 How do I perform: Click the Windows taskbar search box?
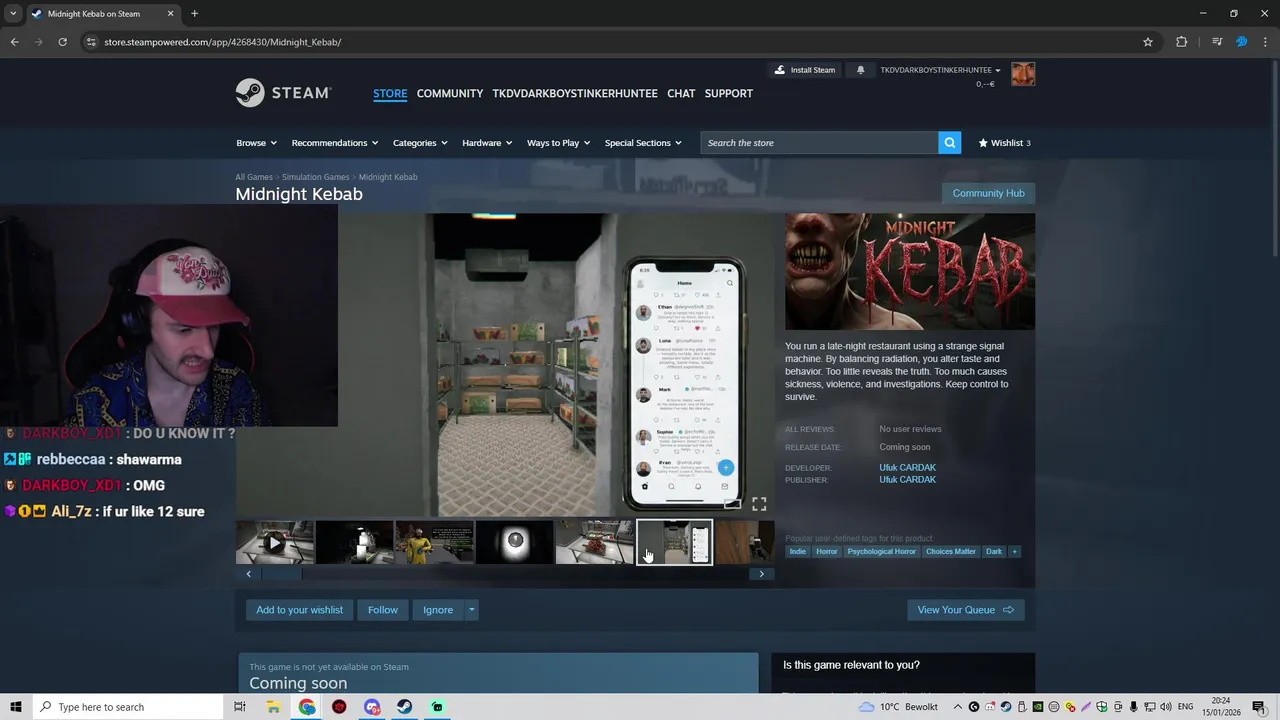129,707
